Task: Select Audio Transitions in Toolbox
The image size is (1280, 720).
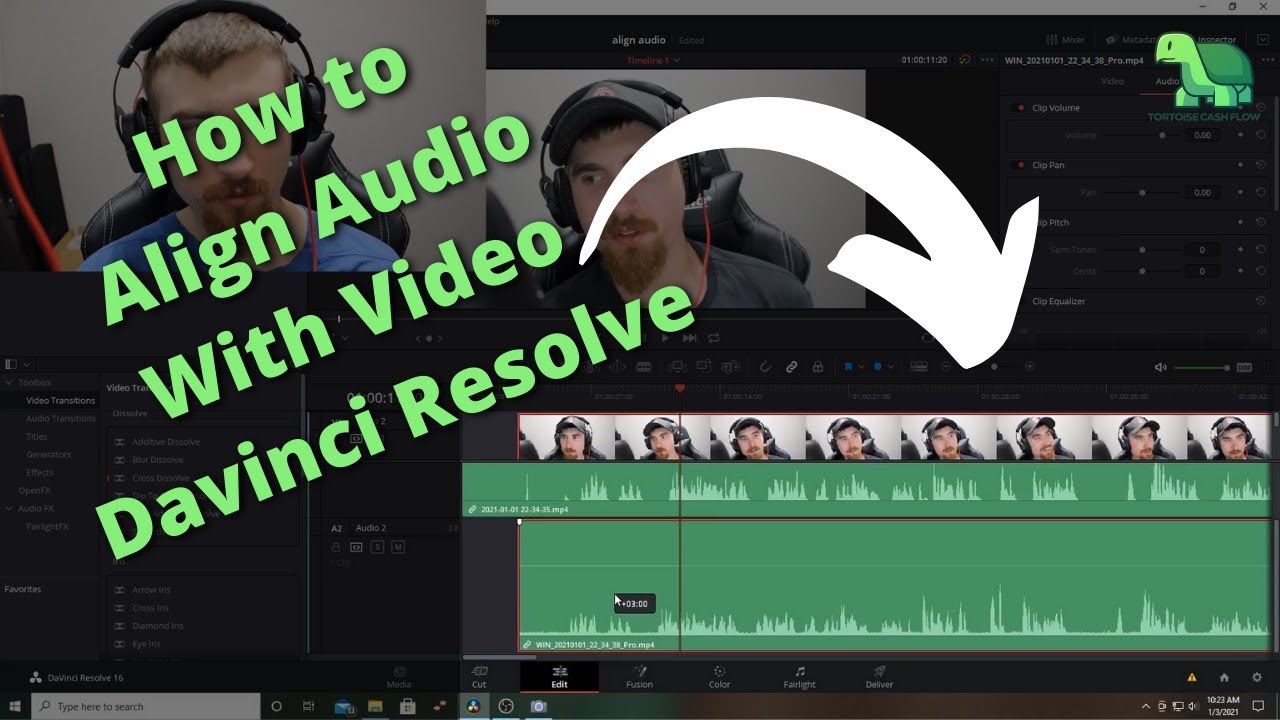Action: click(x=61, y=419)
